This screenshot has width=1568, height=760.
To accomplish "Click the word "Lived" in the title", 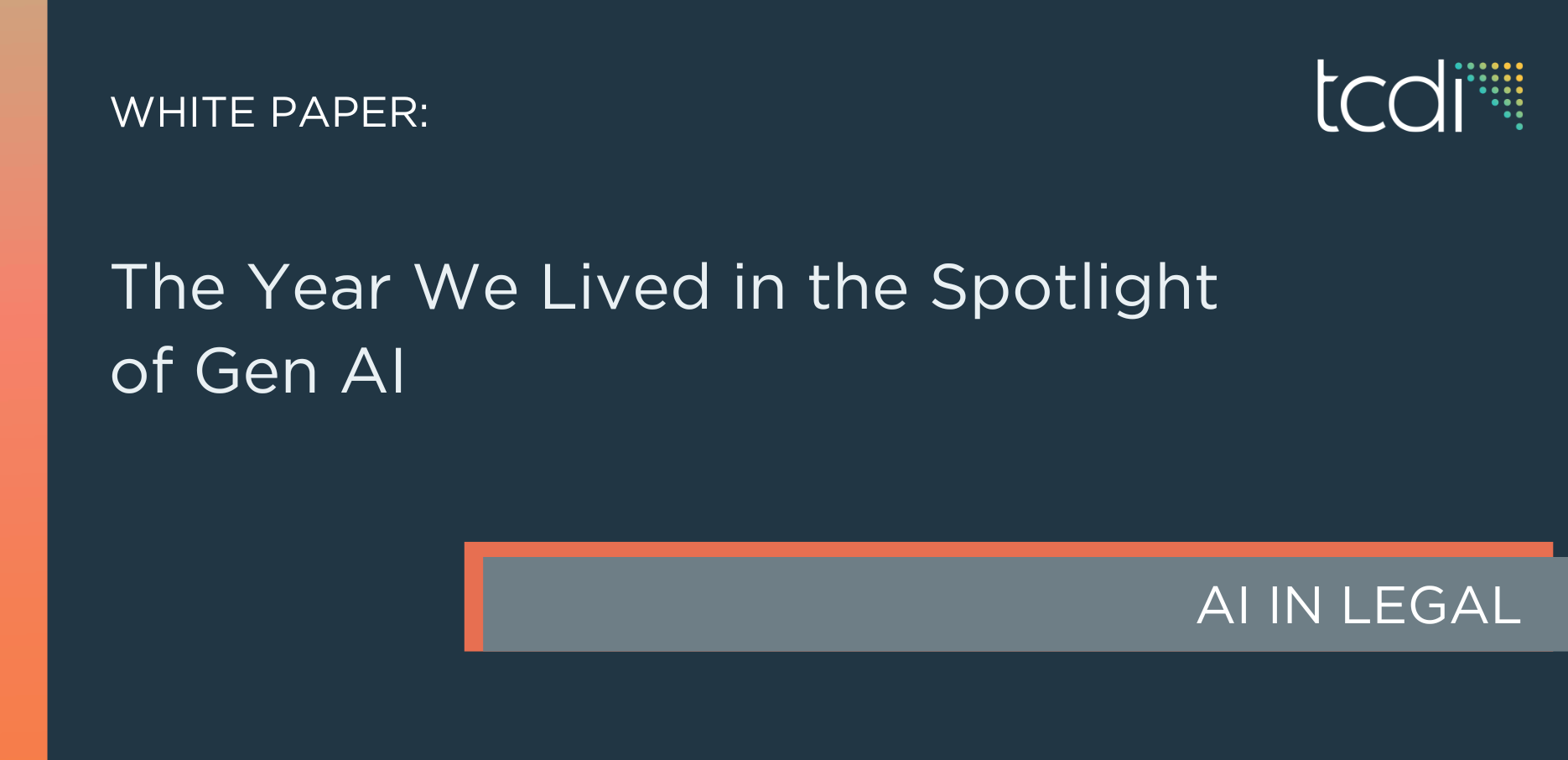I will tap(626, 288).
